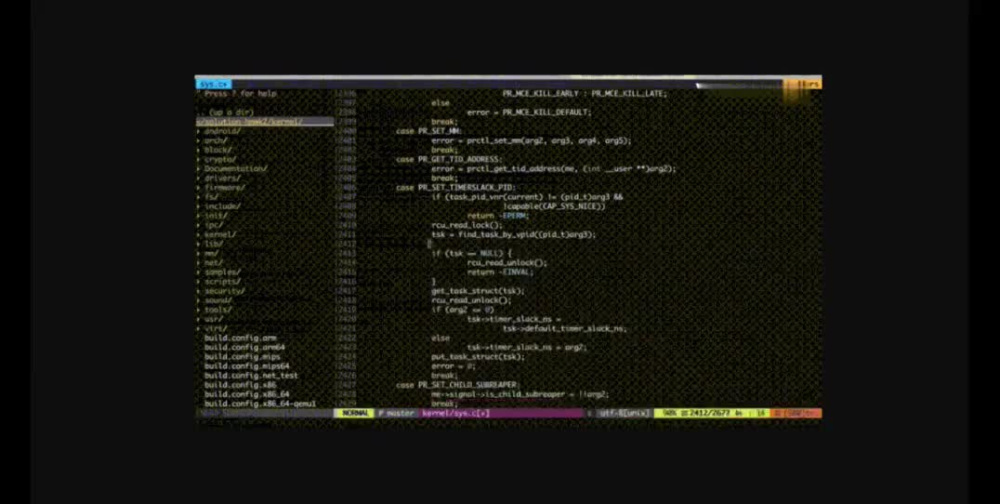The height and width of the screenshot is (504, 1000).
Task: Switch to the sys.c+ tab
Action: point(213,84)
